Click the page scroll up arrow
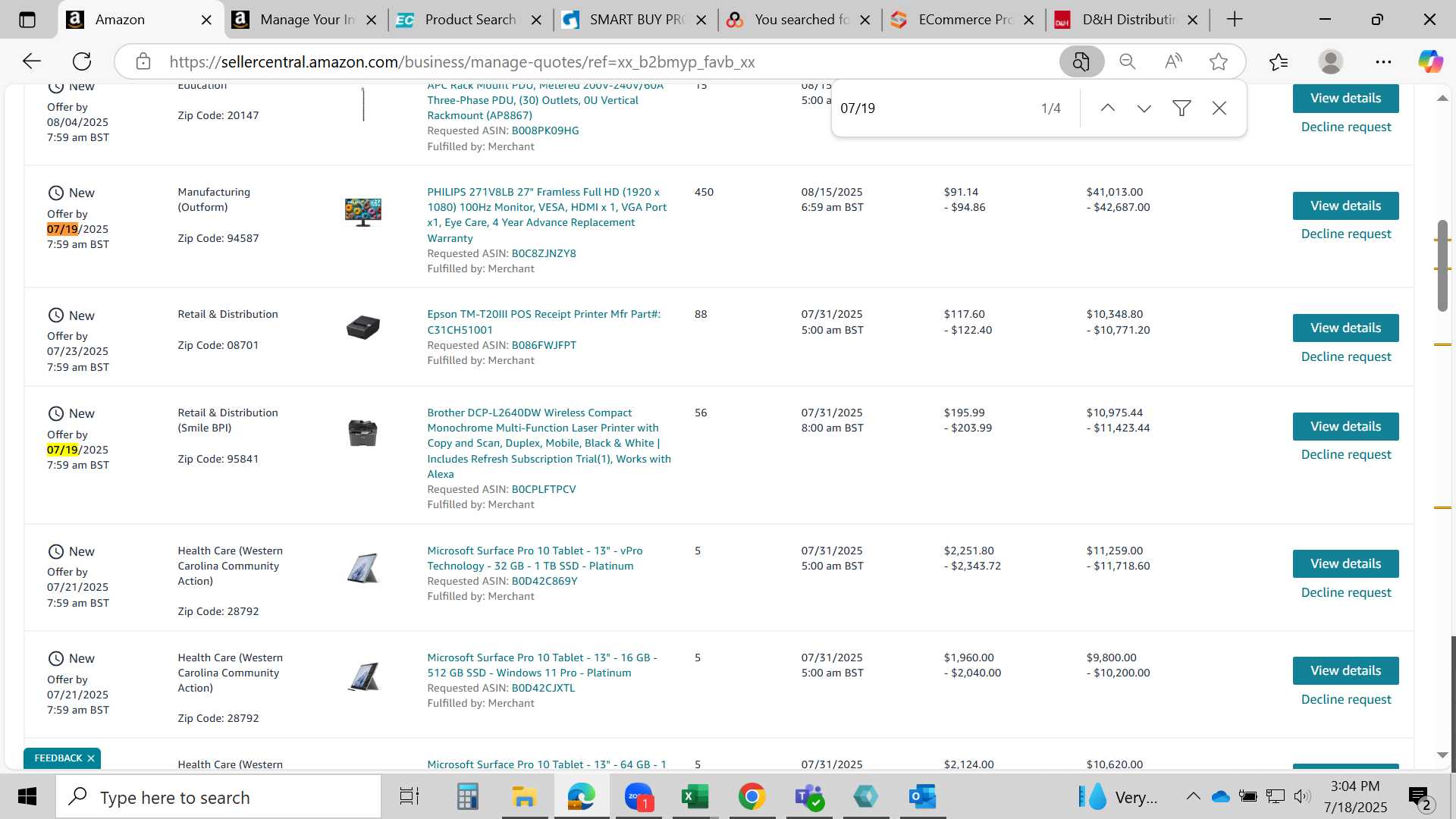Viewport: 1456px width, 819px height. (x=1442, y=99)
